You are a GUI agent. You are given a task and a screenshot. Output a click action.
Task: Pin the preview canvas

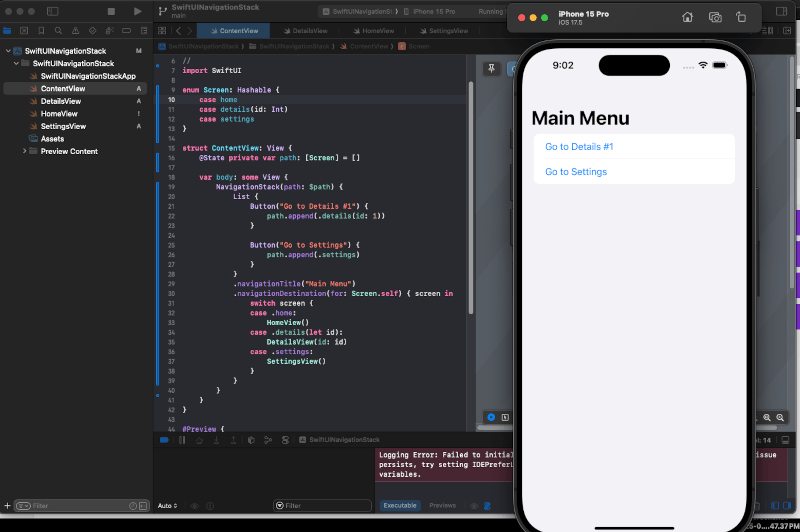491,68
